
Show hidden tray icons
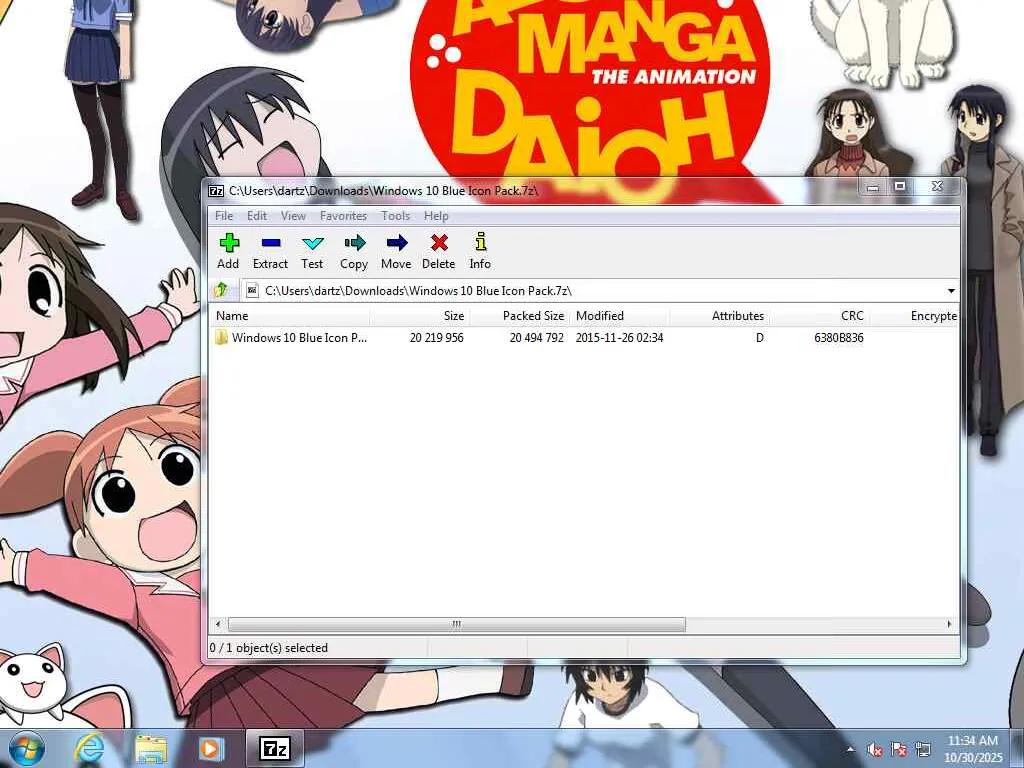tap(850, 750)
